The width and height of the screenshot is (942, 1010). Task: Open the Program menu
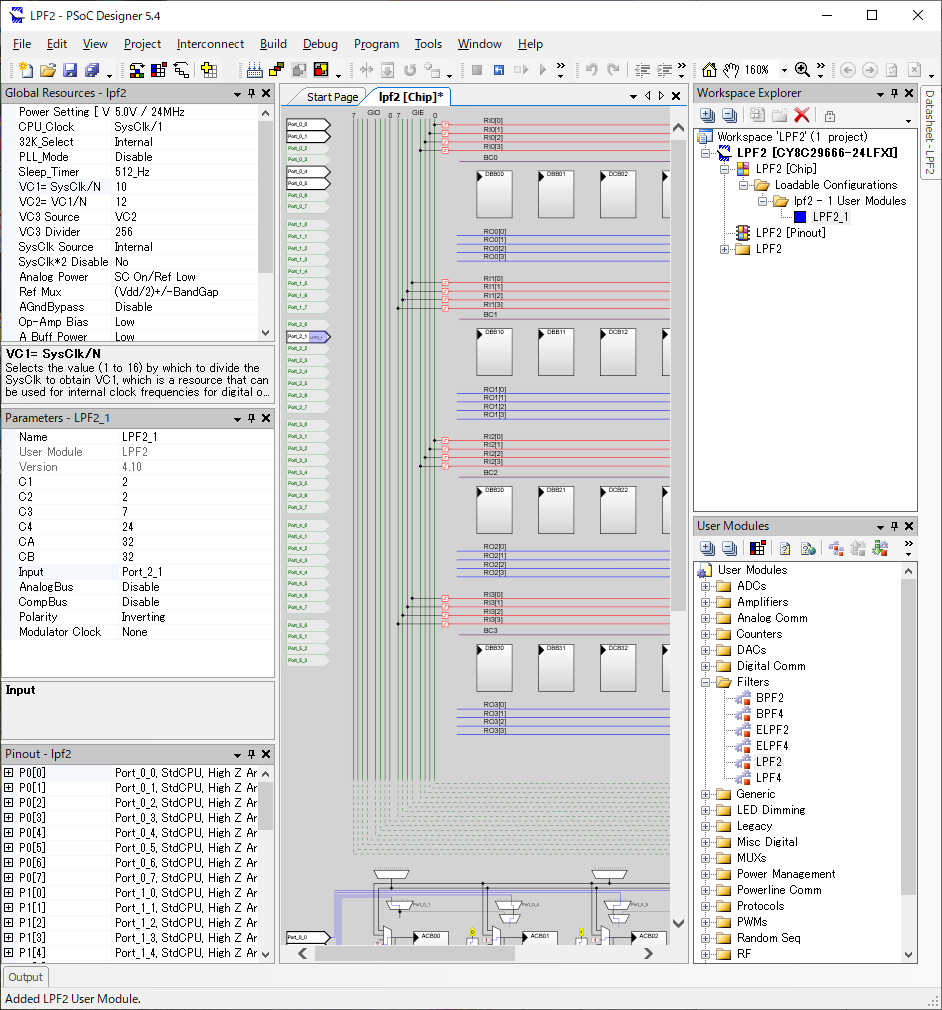pos(376,44)
